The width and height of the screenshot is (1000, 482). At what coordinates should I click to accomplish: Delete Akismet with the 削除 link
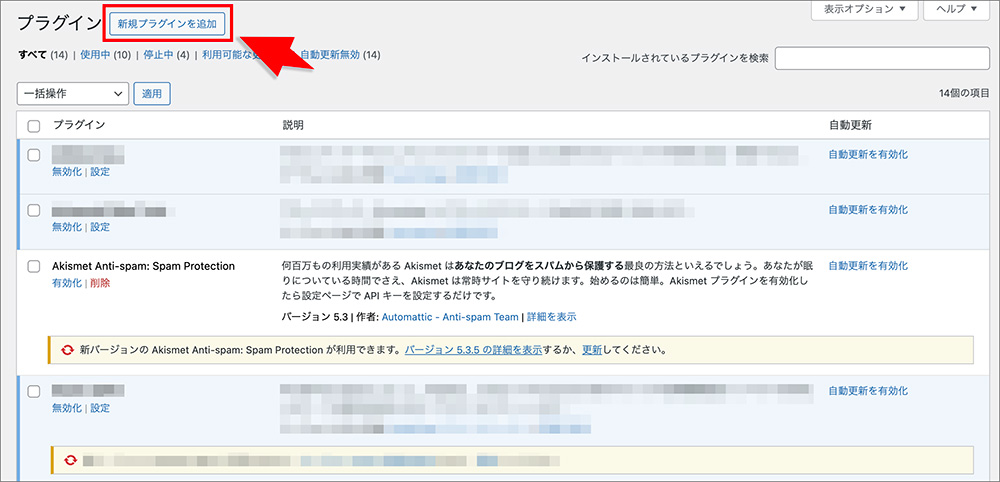point(99,283)
